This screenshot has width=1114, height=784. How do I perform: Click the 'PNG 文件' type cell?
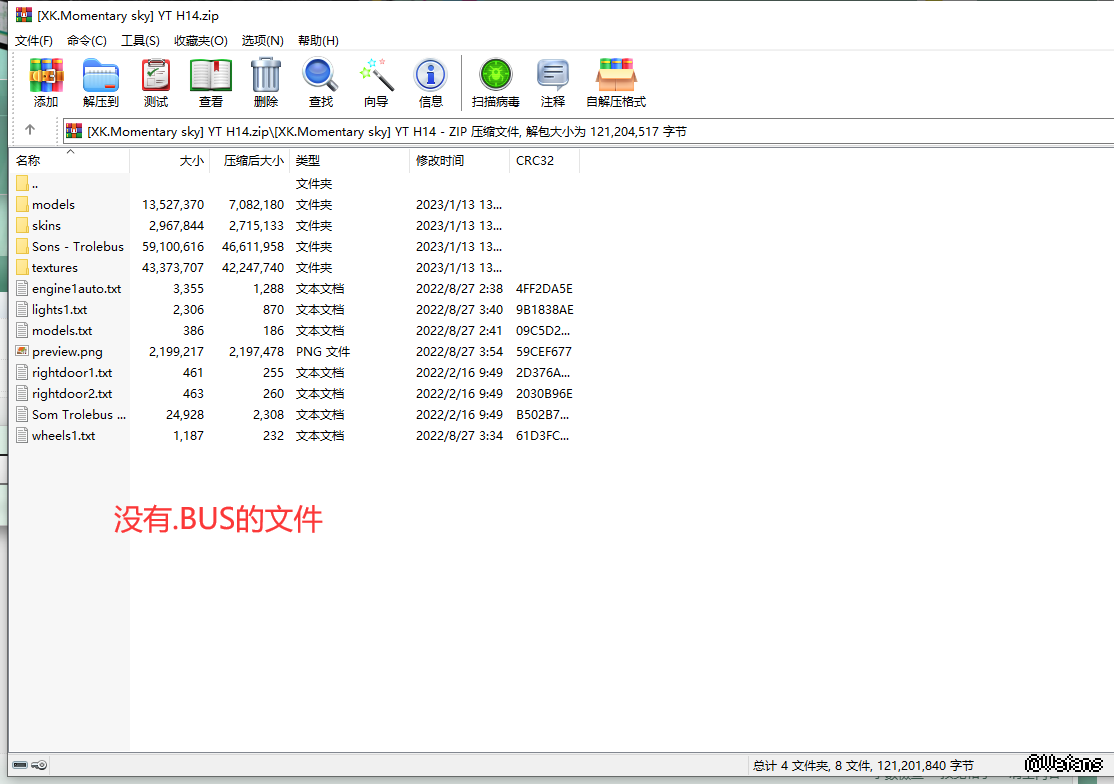[x=323, y=352]
